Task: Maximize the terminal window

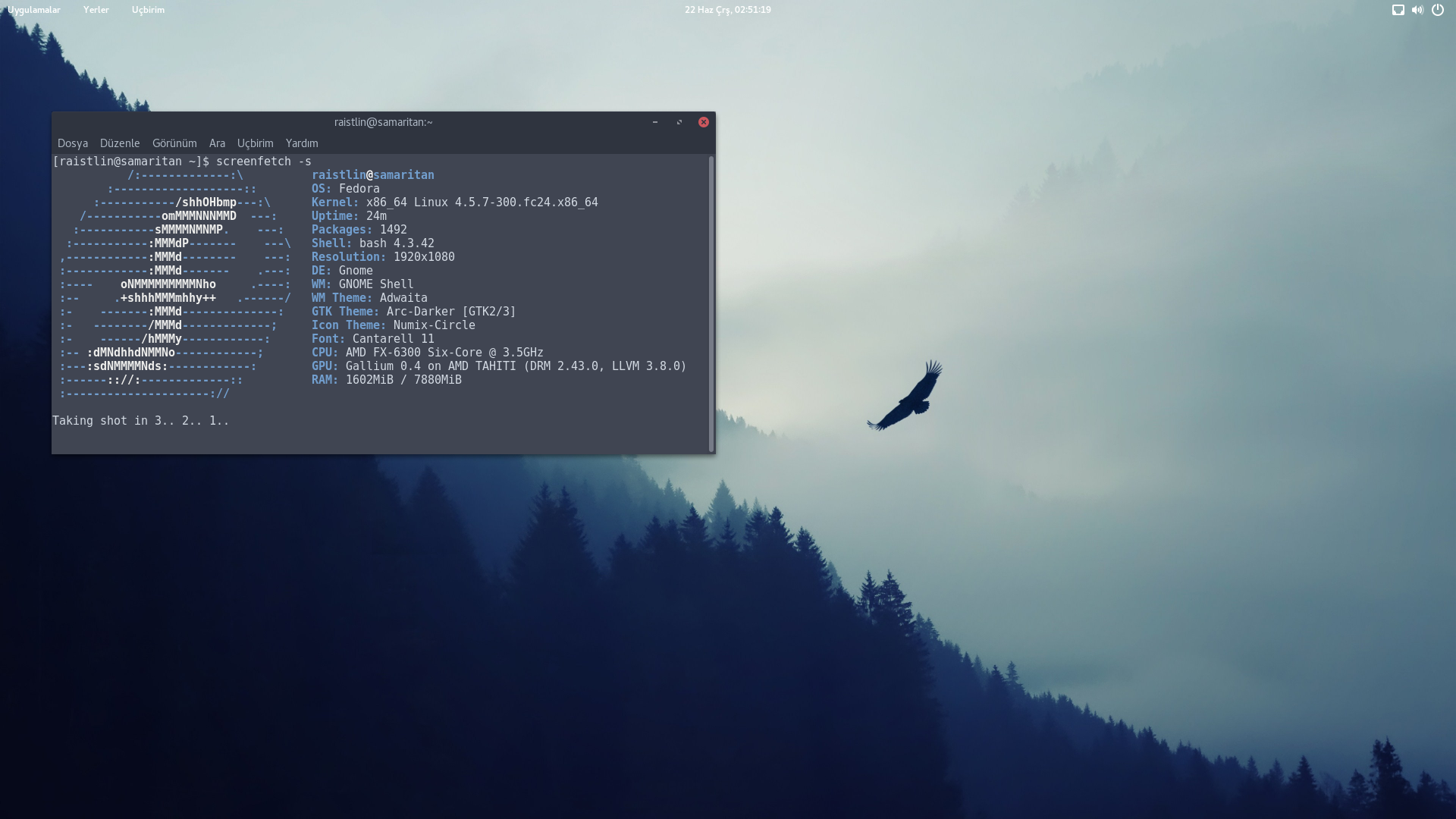Action: [x=679, y=122]
